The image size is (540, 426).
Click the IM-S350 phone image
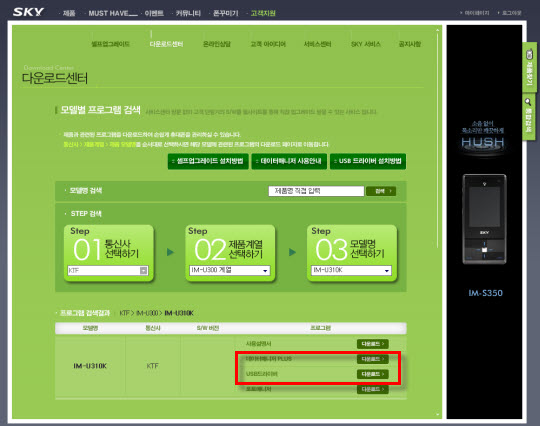[x=484, y=219]
